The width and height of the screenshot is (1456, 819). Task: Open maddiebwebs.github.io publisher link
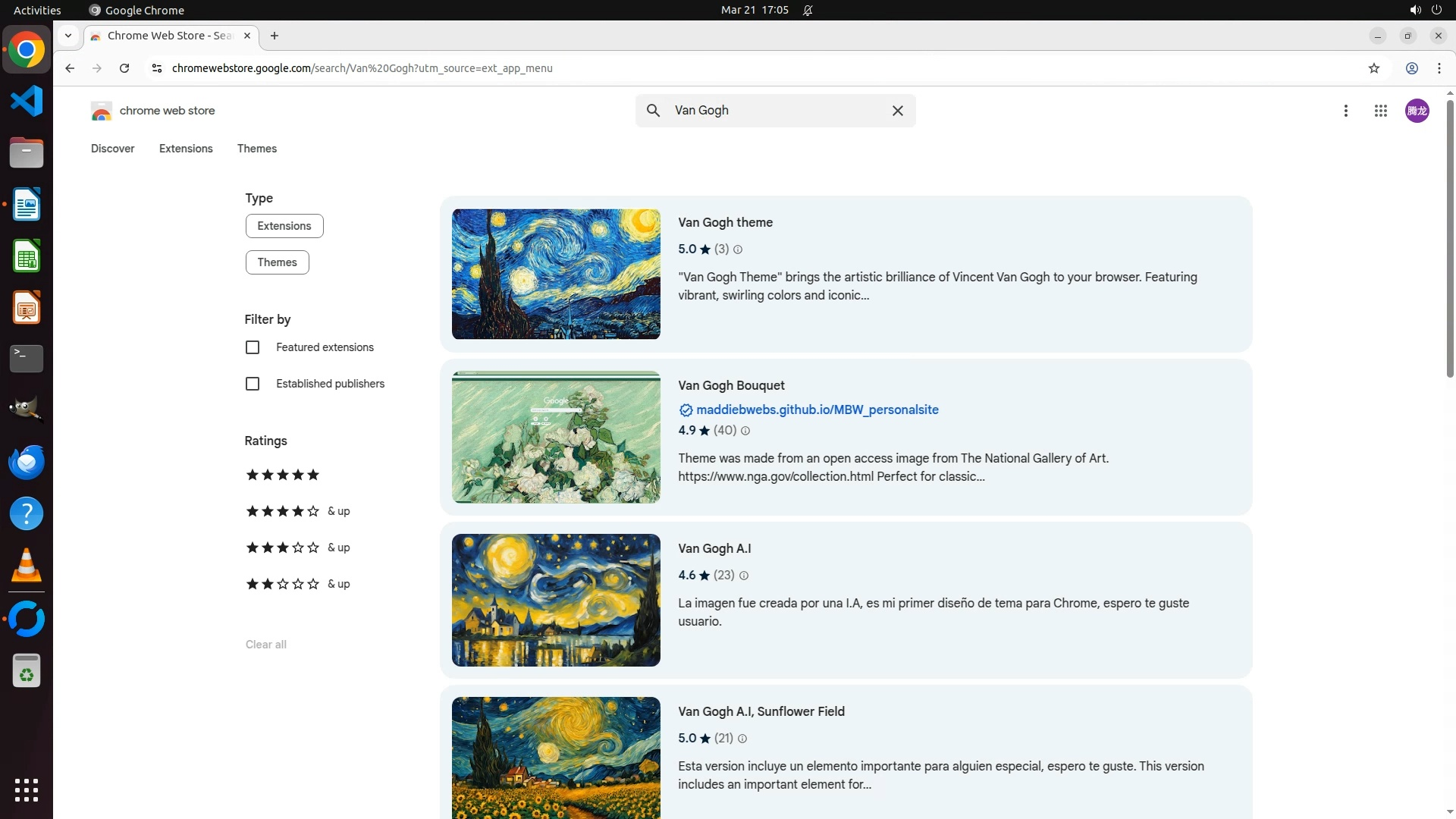pos(817,409)
